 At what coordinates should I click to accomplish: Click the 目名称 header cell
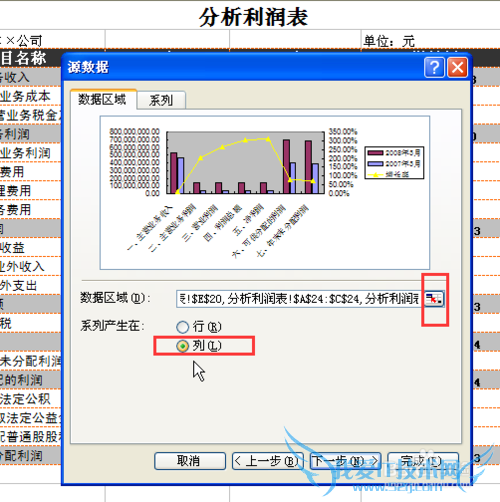pos(31,58)
